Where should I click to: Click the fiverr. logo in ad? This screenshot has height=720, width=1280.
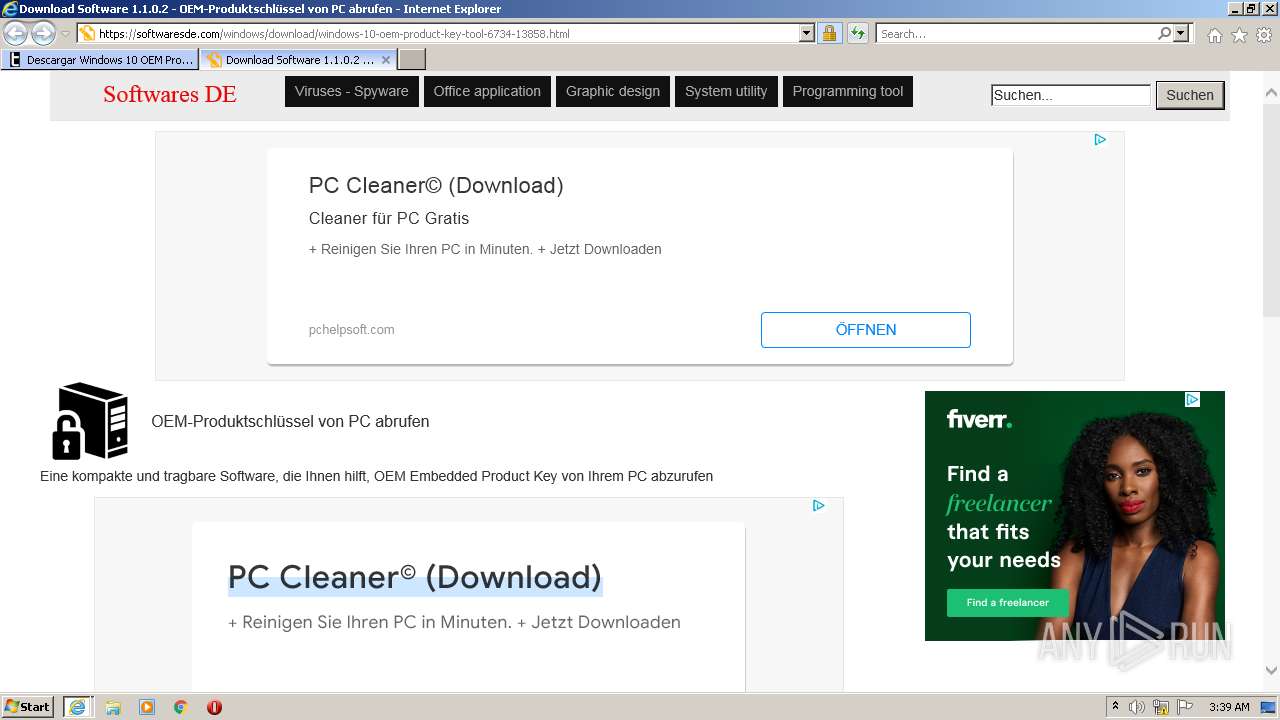coord(980,419)
